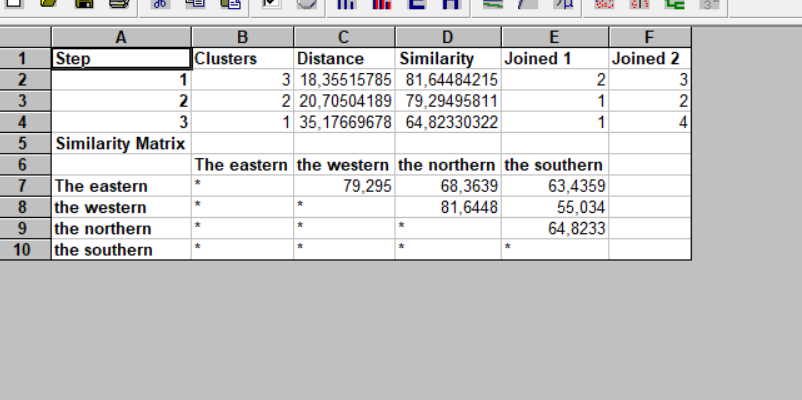Select row 1 header
Image resolution: width=802 pixels, height=400 pixels.
point(25,58)
